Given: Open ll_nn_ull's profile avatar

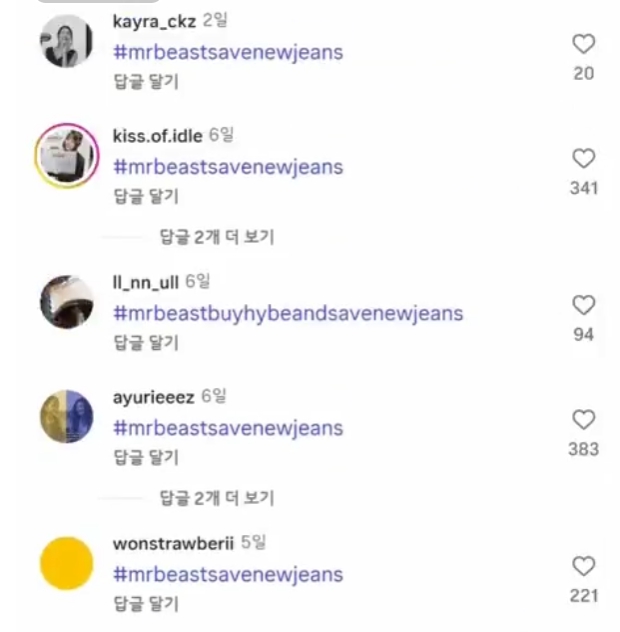Looking at the screenshot, I should (66, 302).
